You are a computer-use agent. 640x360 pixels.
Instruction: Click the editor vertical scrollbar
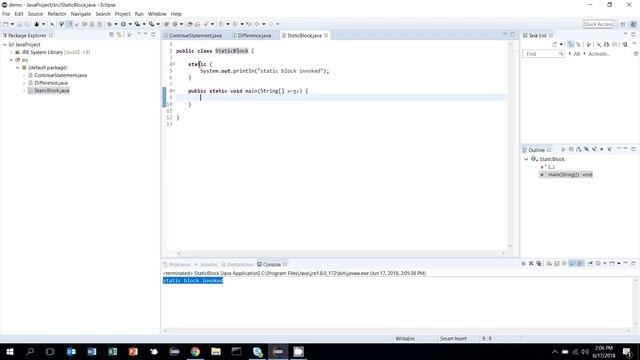510,145
